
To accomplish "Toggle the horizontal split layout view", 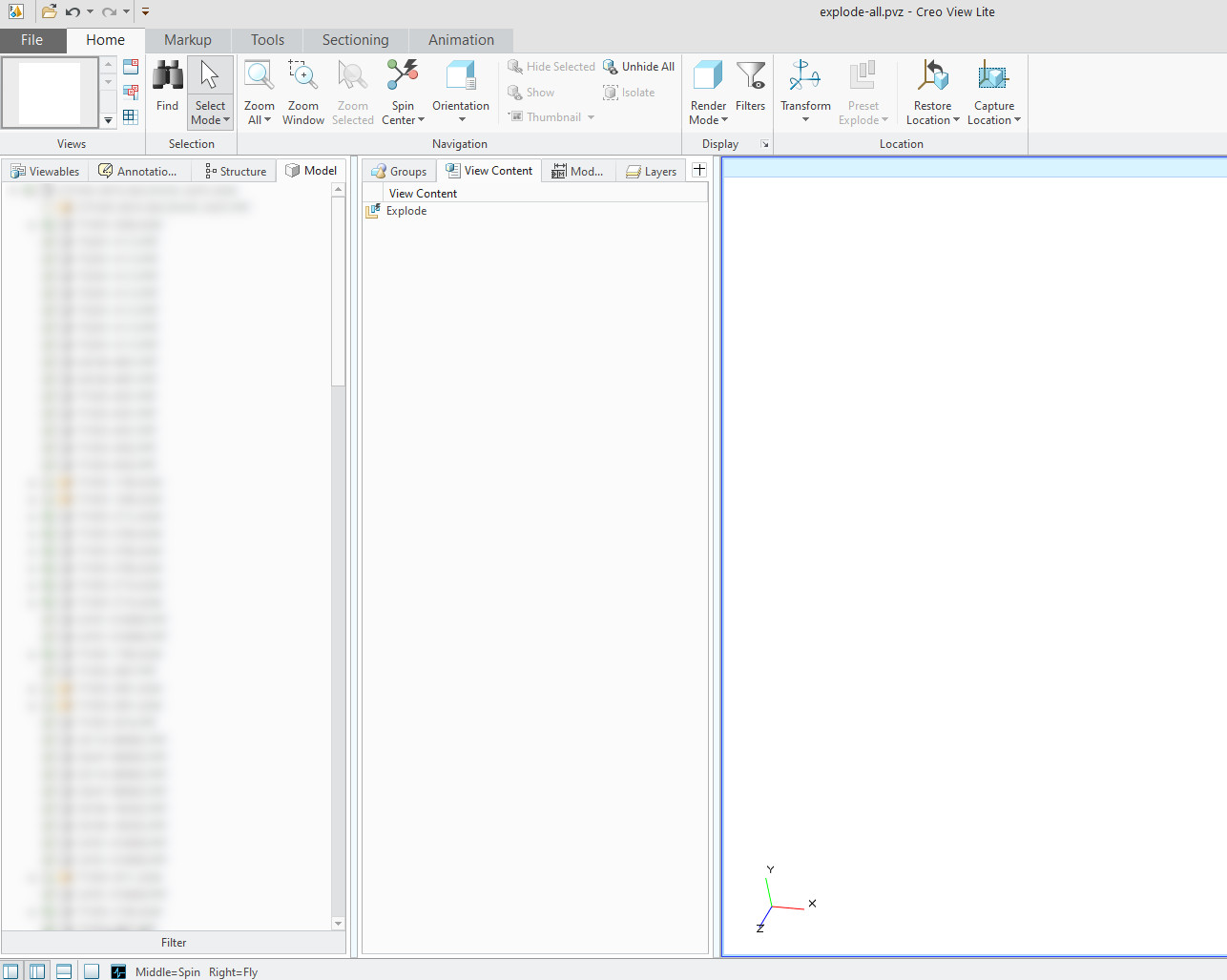I will tap(63, 970).
